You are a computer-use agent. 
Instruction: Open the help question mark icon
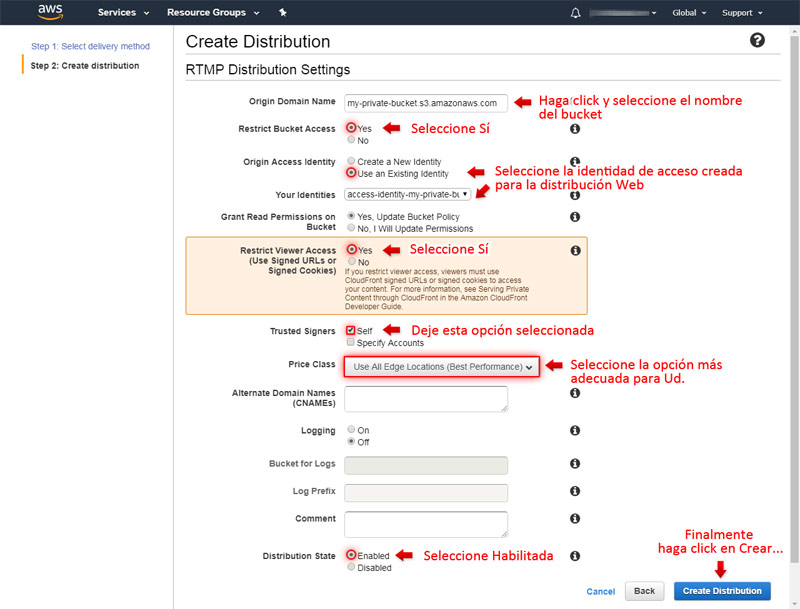click(757, 40)
